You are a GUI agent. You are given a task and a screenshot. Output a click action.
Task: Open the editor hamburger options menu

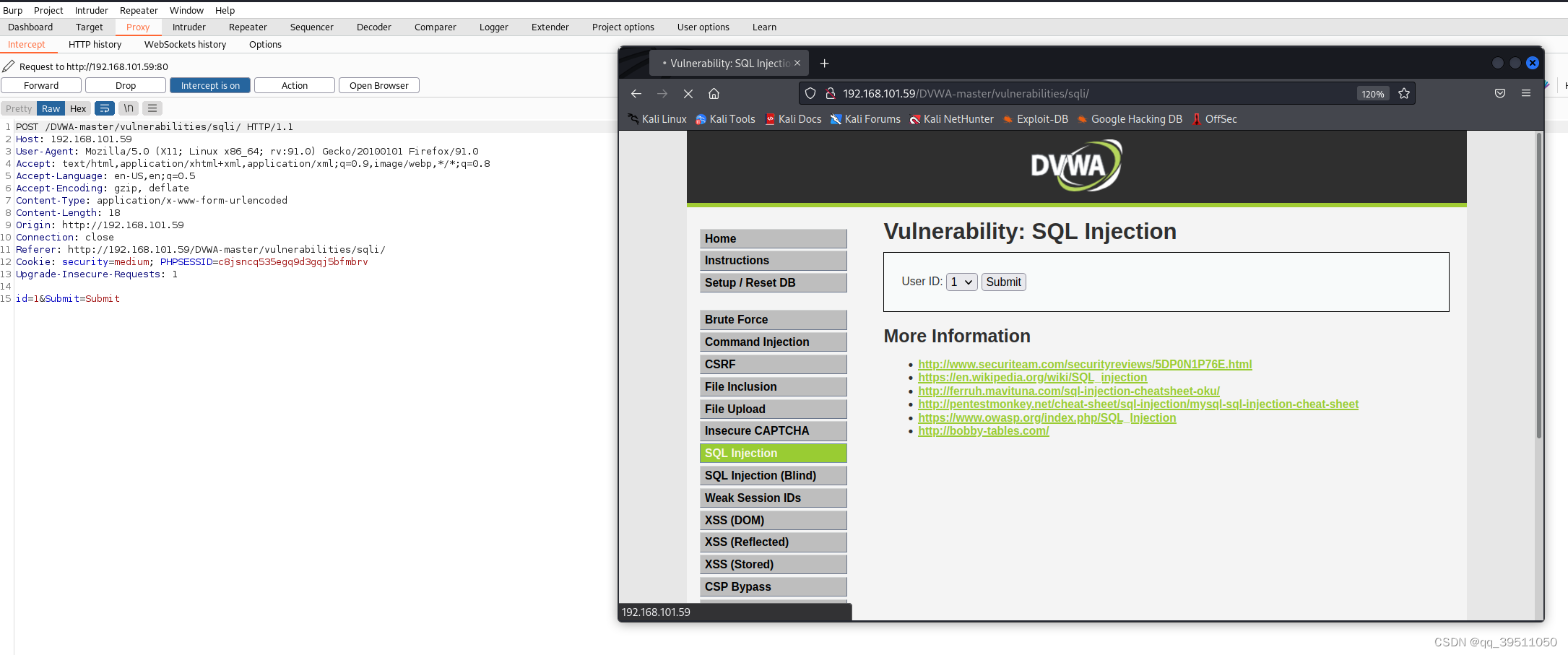tap(152, 108)
